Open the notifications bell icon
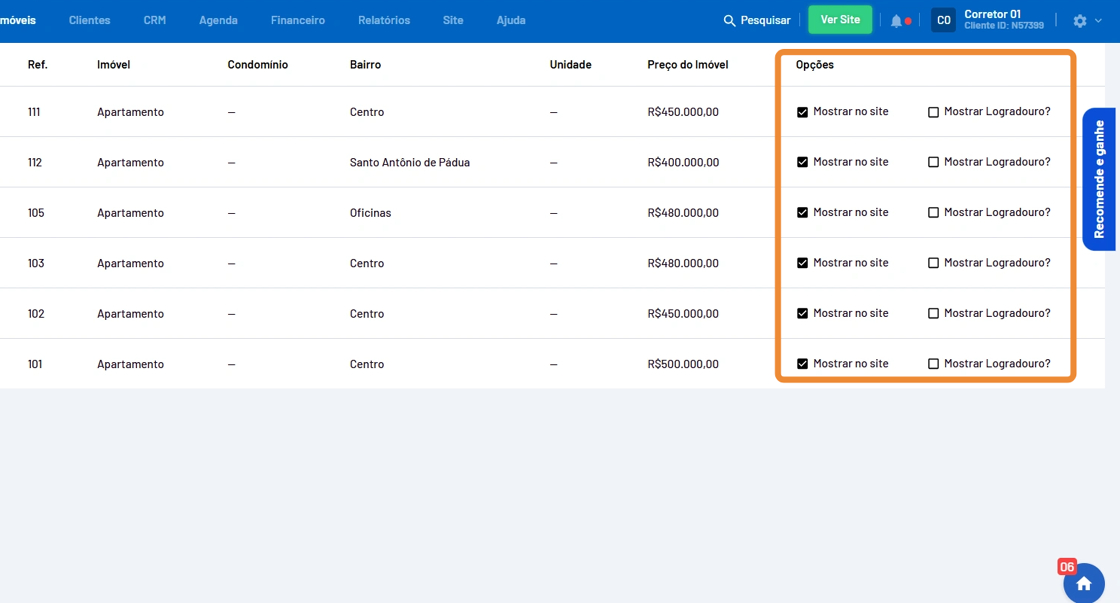 pyautogui.click(x=896, y=20)
